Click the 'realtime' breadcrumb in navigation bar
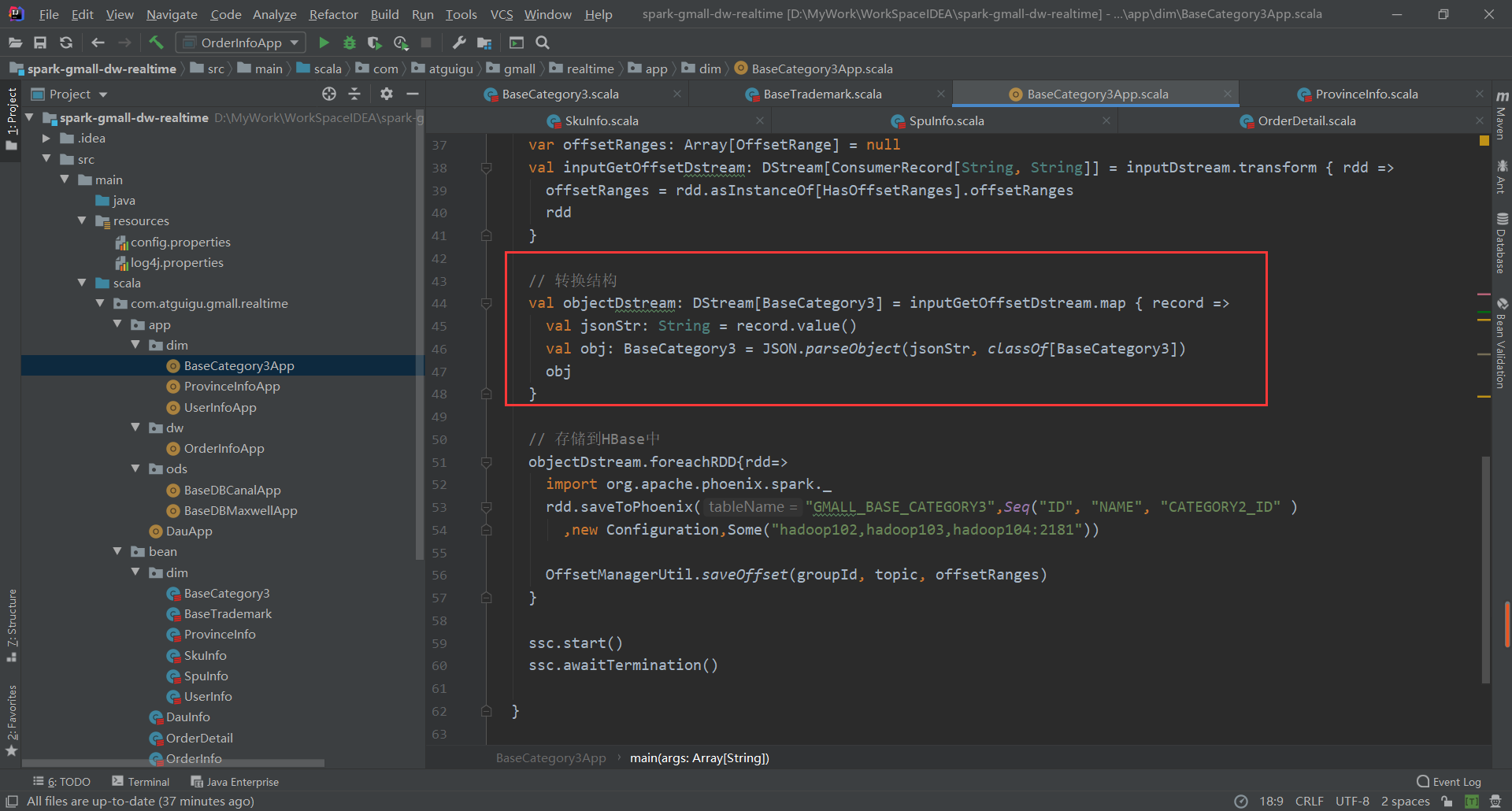1512x811 pixels. [x=590, y=69]
